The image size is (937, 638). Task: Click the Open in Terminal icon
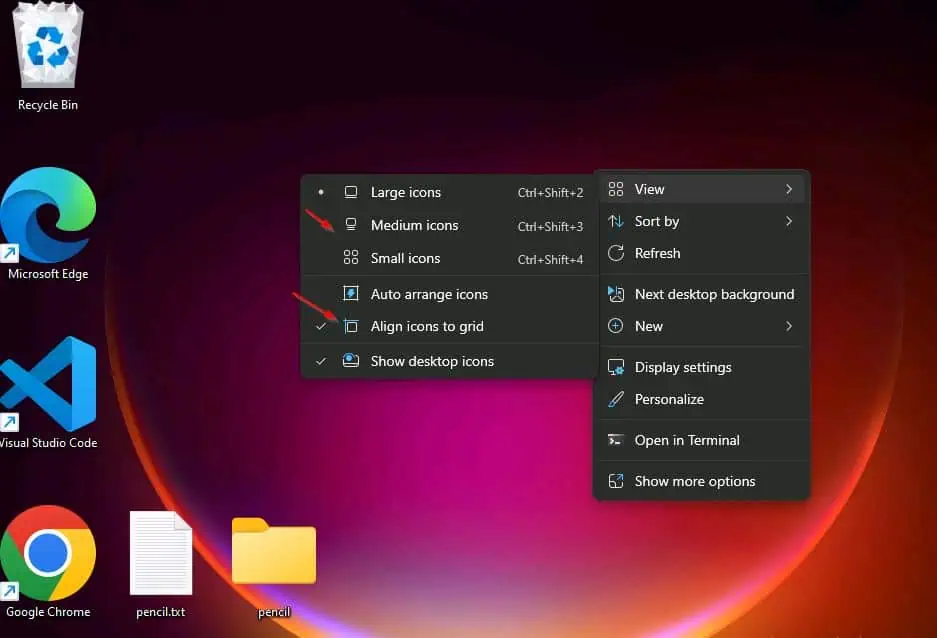click(x=616, y=440)
